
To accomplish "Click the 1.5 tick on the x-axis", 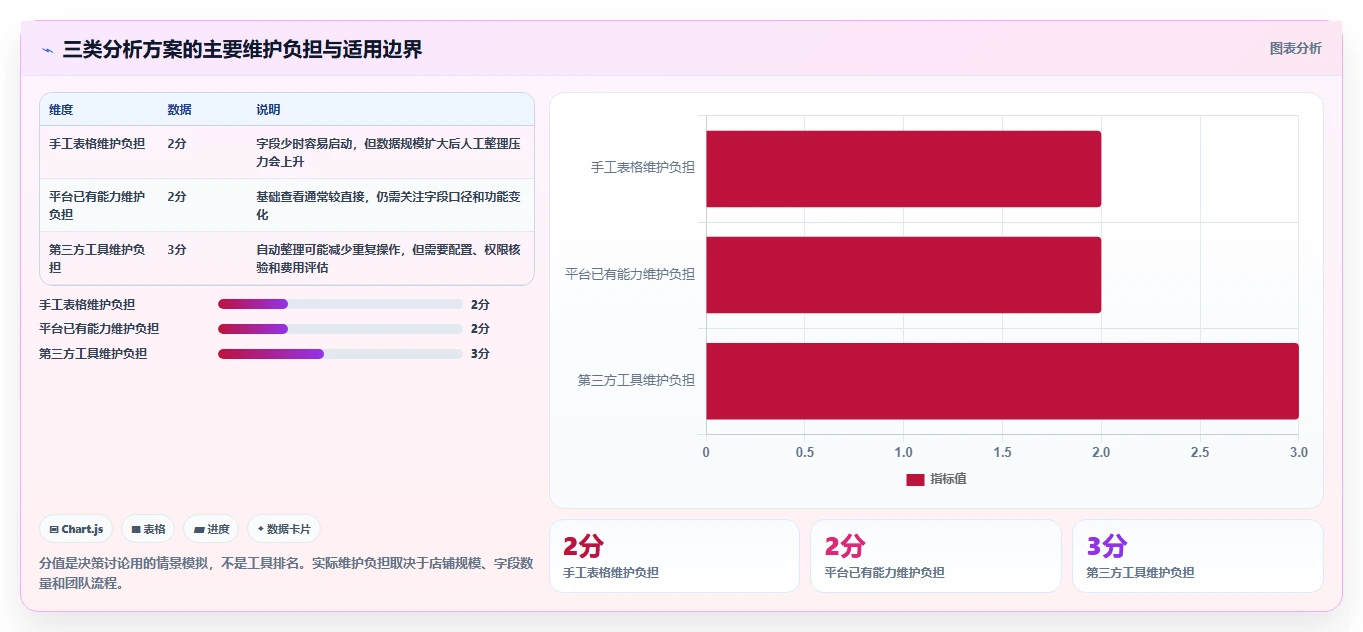I will pyautogui.click(x=1002, y=452).
